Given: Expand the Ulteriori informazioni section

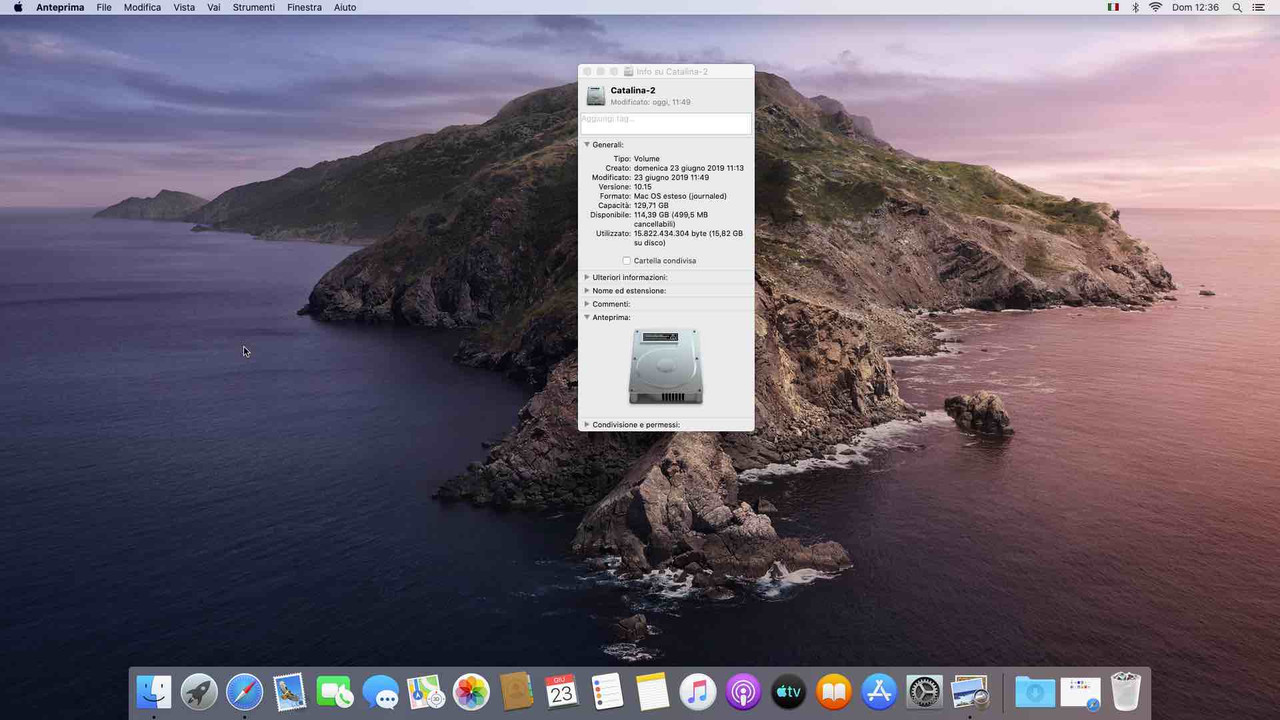Looking at the screenshot, I should point(587,277).
